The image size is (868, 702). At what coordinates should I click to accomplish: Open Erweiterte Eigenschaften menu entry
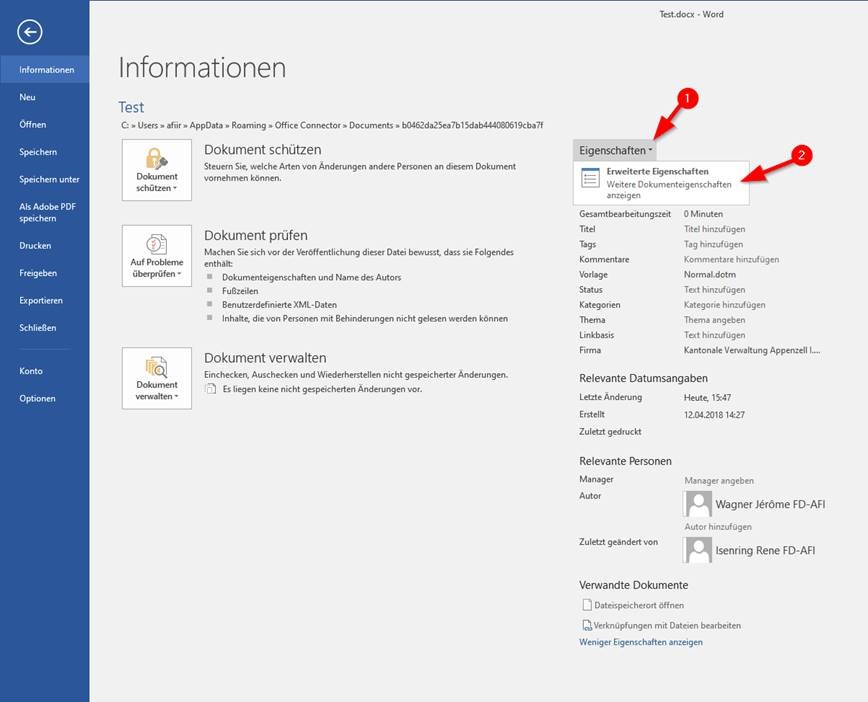(657, 172)
